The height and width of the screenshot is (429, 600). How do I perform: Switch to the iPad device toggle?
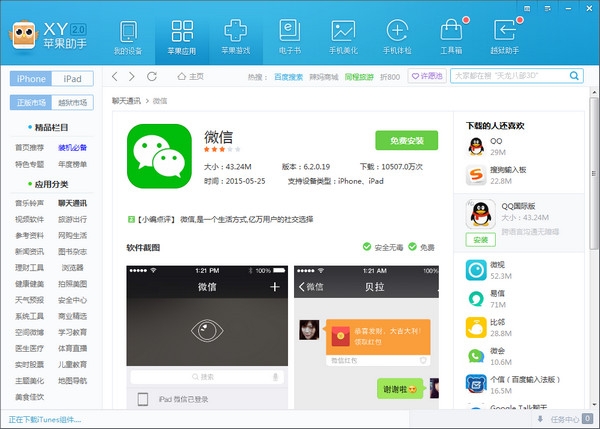click(x=73, y=78)
